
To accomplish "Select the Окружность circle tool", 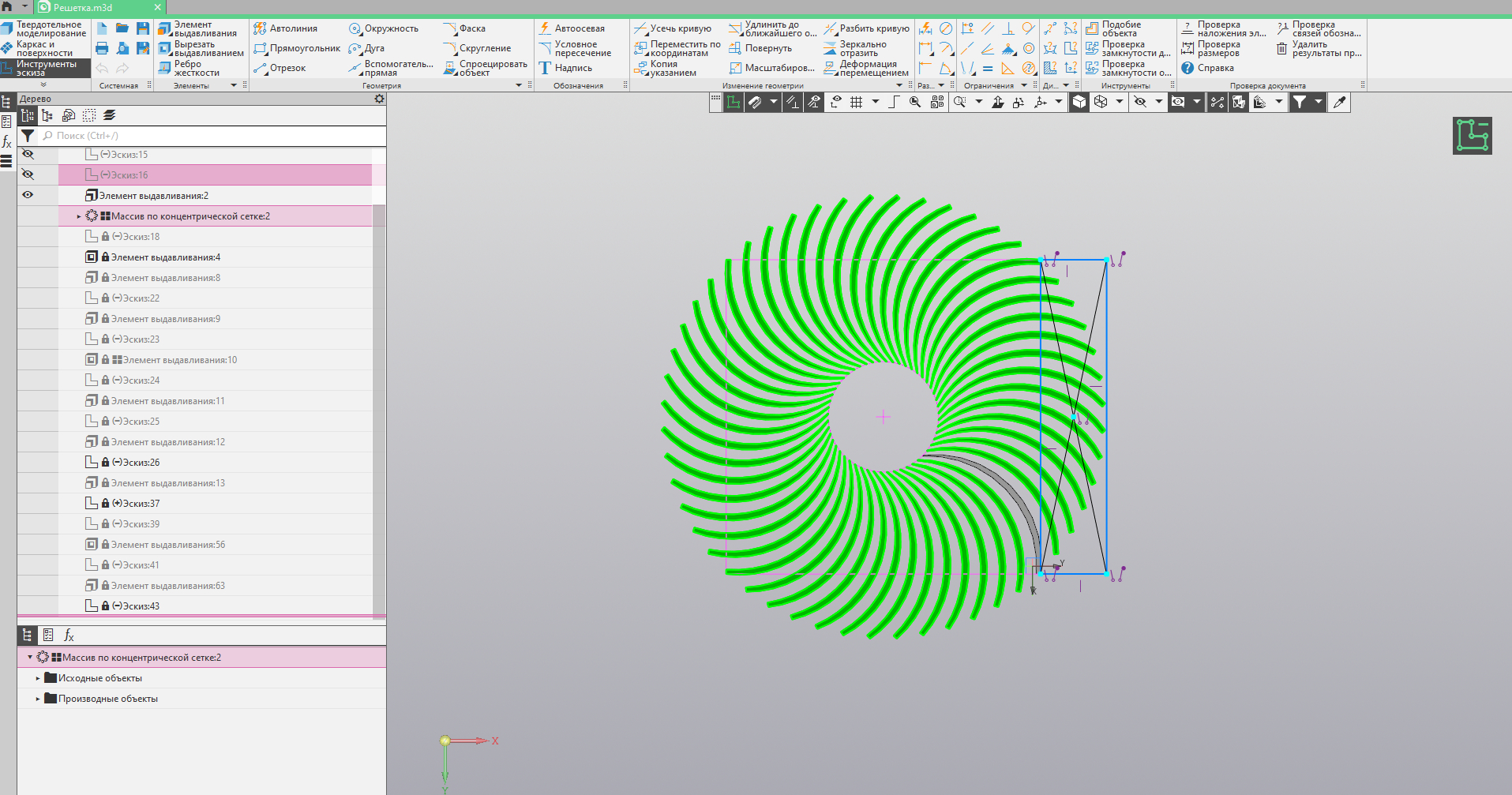I will (x=384, y=28).
